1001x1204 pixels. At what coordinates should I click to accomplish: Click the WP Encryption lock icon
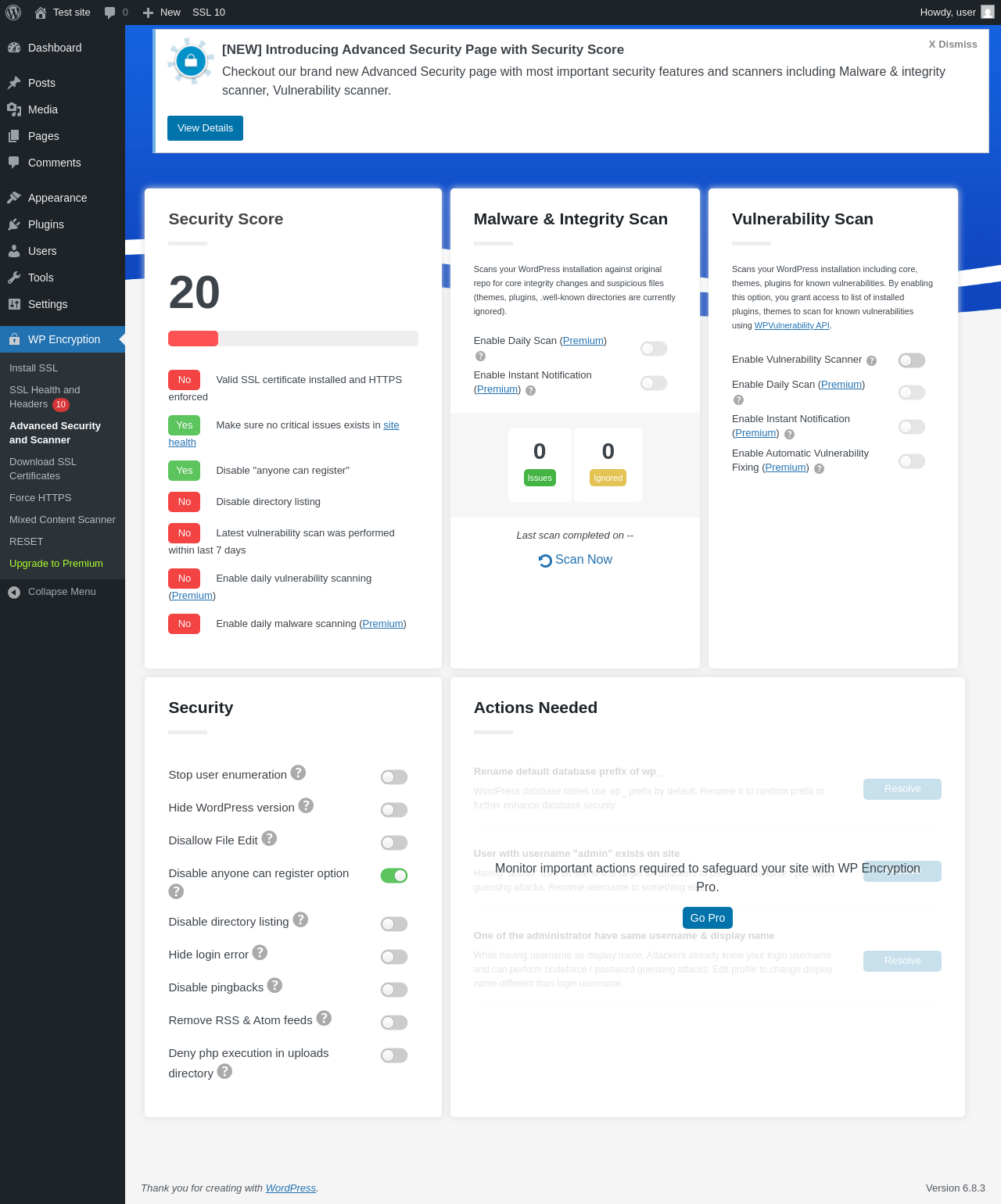[x=14, y=339]
